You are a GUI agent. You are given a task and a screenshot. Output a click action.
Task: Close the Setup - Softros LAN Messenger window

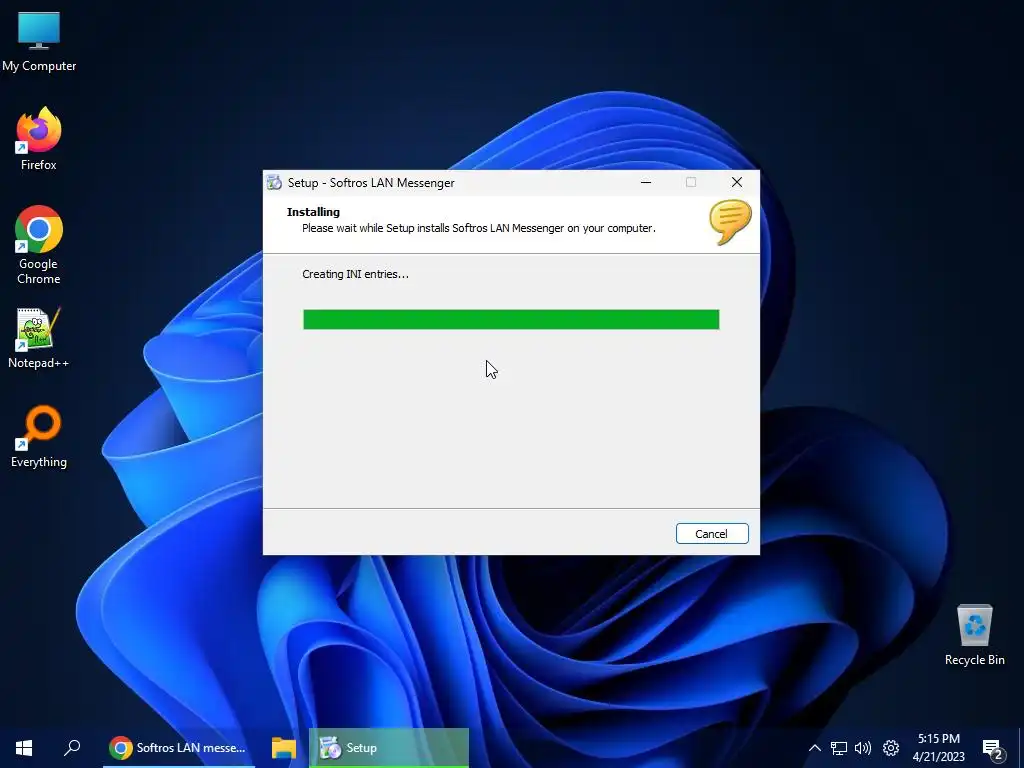pyautogui.click(x=737, y=182)
